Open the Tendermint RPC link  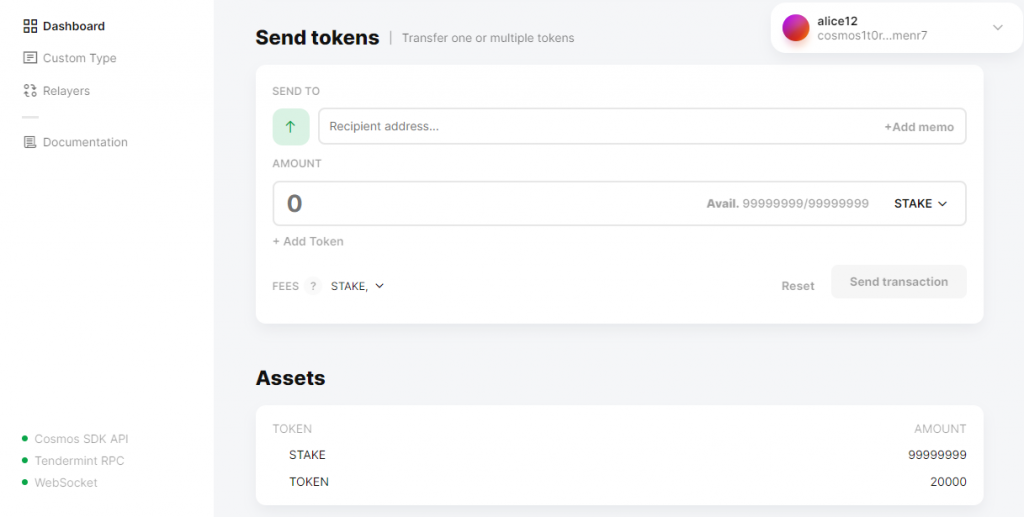click(x=79, y=461)
